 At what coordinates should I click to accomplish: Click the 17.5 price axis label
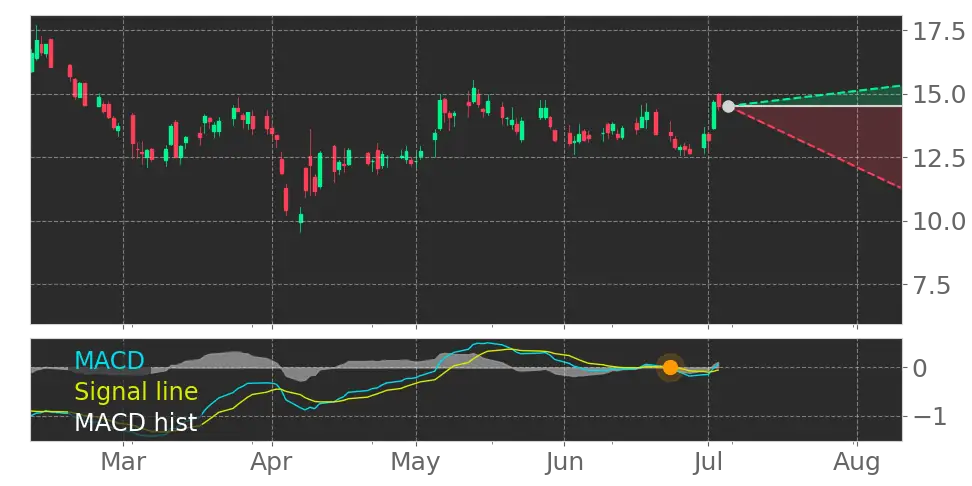tap(939, 31)
